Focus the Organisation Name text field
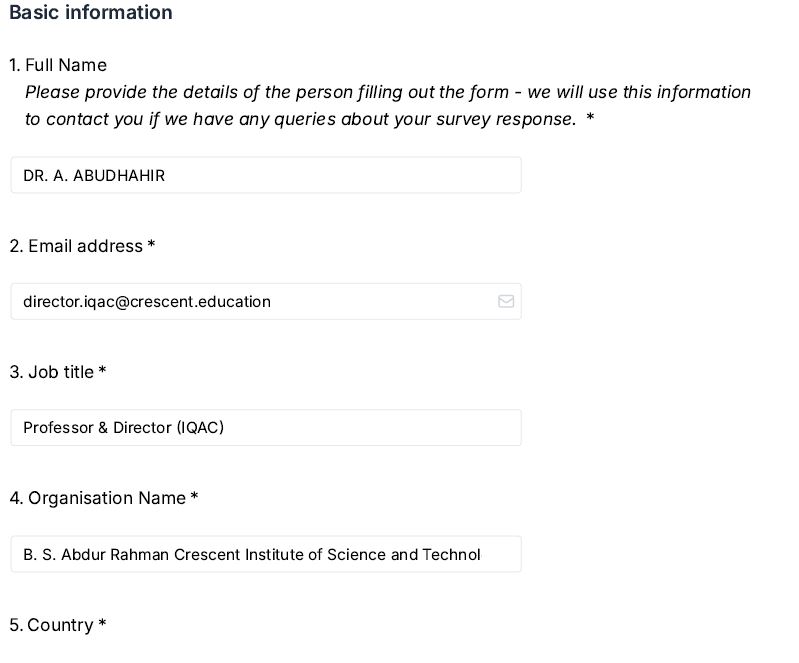The image size is (799, 663). [265, 554]
